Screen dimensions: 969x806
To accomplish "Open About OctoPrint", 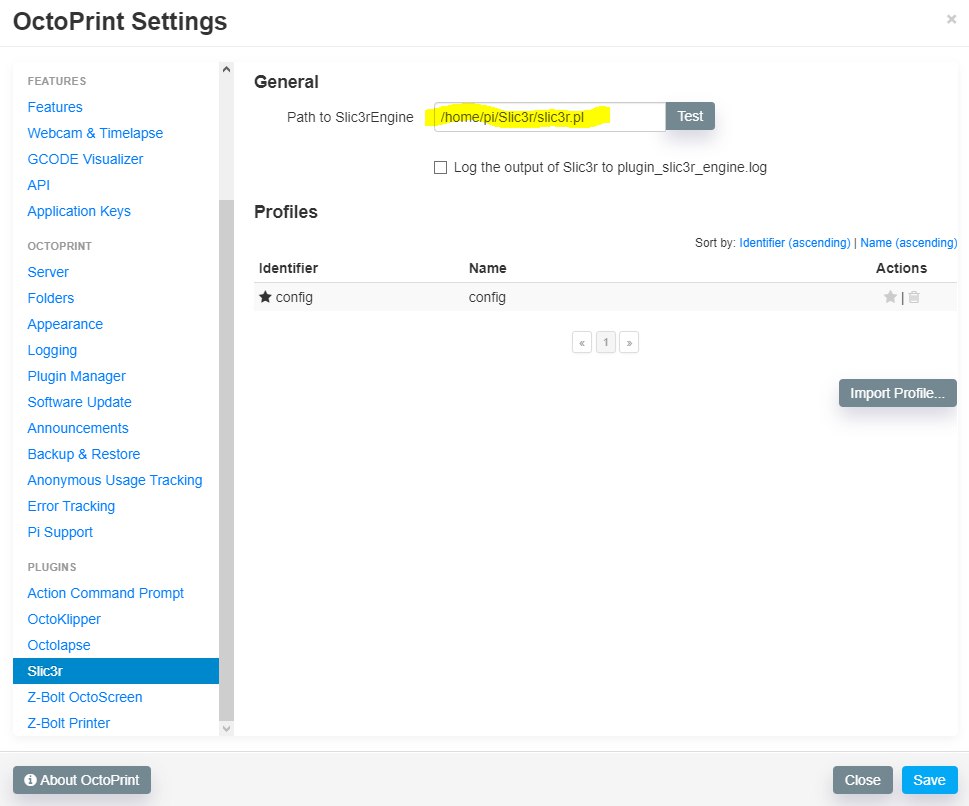I will pyautogui.click(x=82, y=780).
